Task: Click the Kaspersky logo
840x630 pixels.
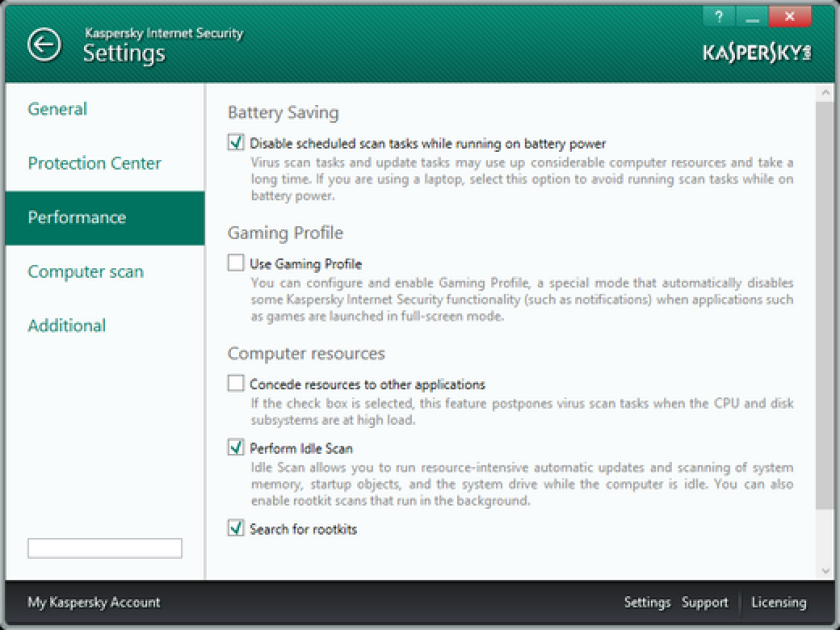Action: coord(756,53)
